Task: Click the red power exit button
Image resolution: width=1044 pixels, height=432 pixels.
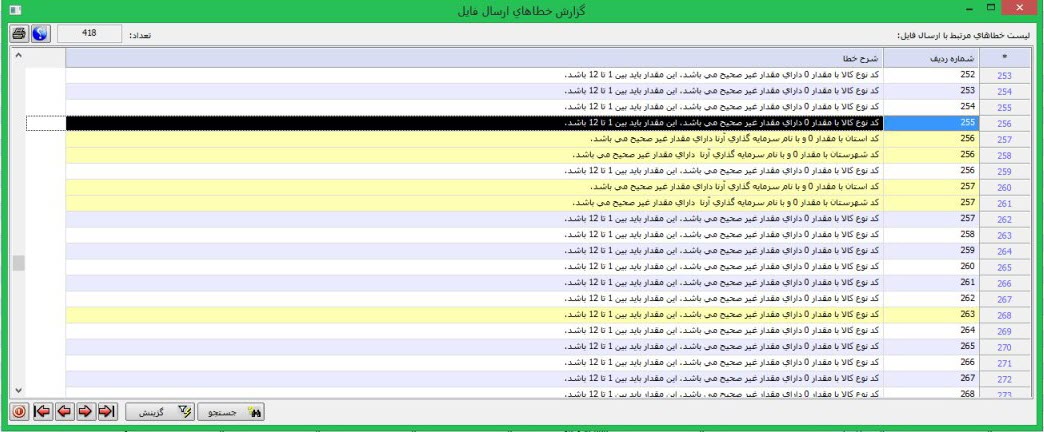Action: pos(19,411)
